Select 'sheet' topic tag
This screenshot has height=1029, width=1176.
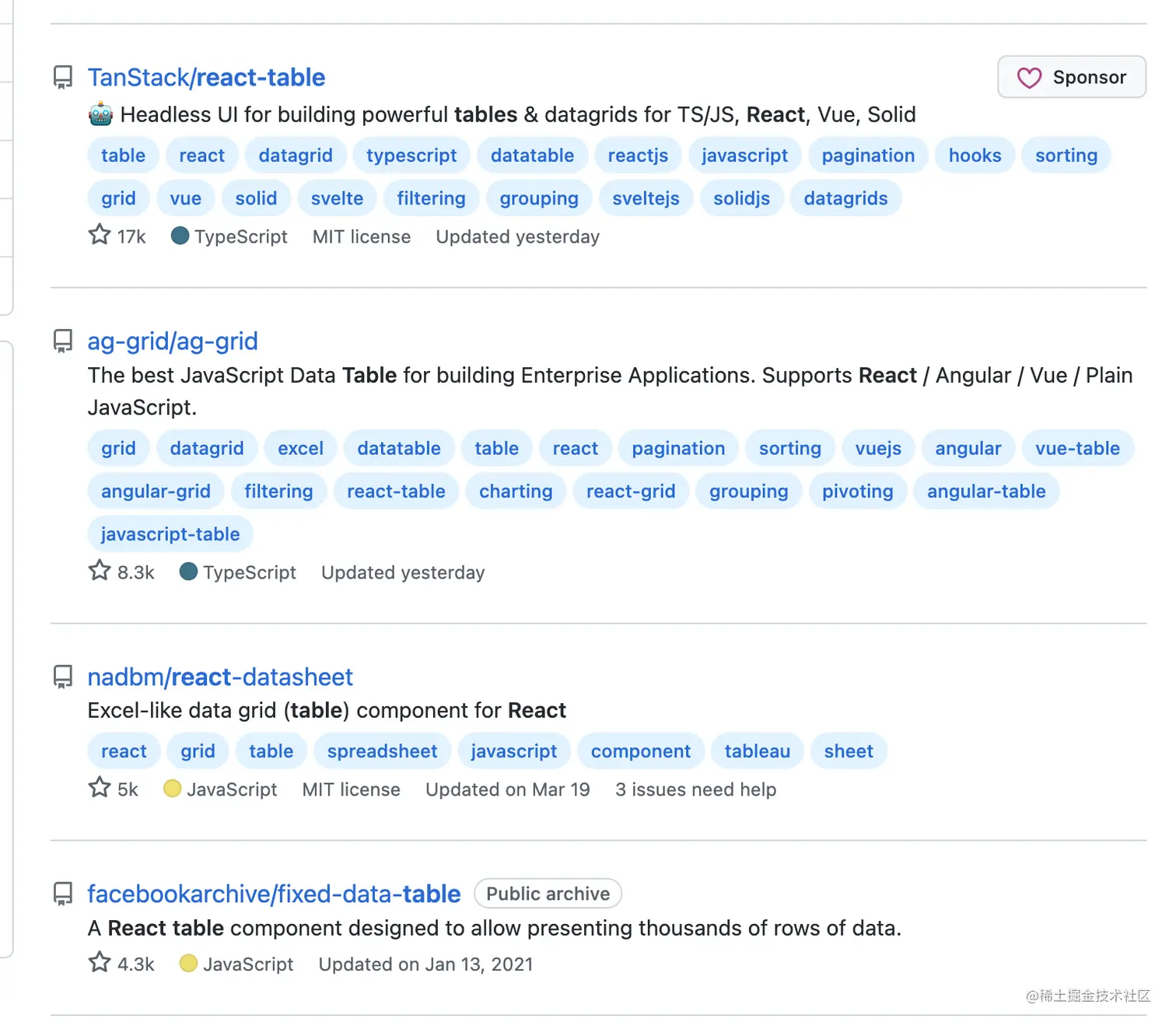tap(849, 751)
